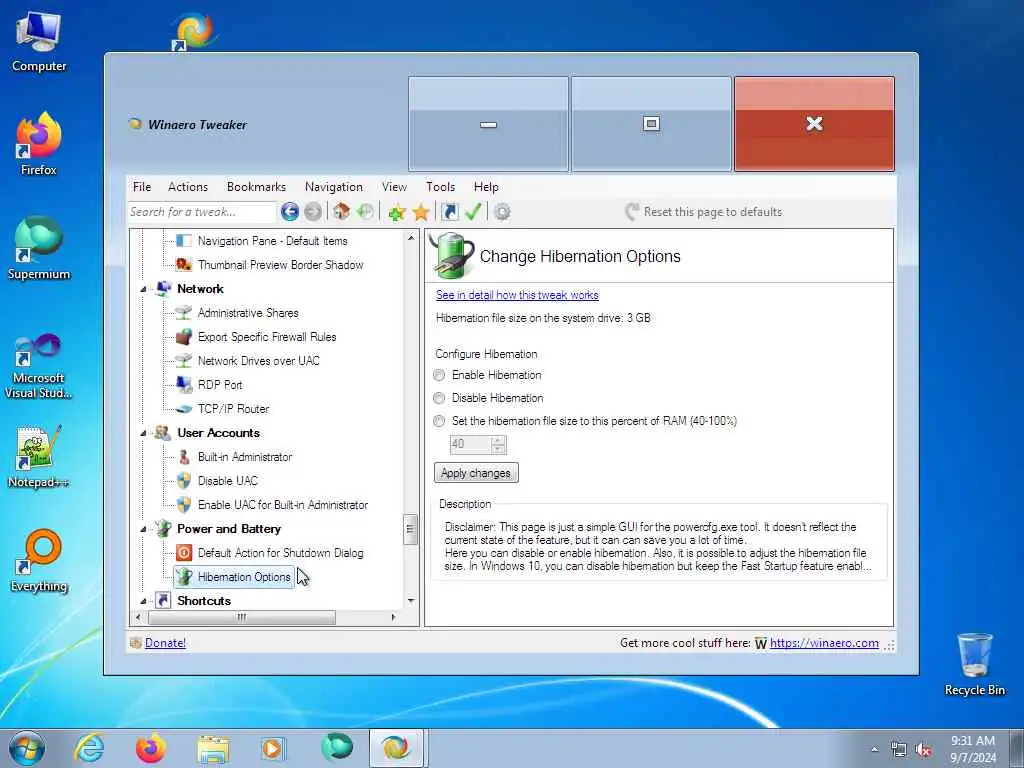Open the Notepad++ desktop icon
The width and height of the screenshot is (1024, 768).
pyautogui.click(x=39, y=456)
